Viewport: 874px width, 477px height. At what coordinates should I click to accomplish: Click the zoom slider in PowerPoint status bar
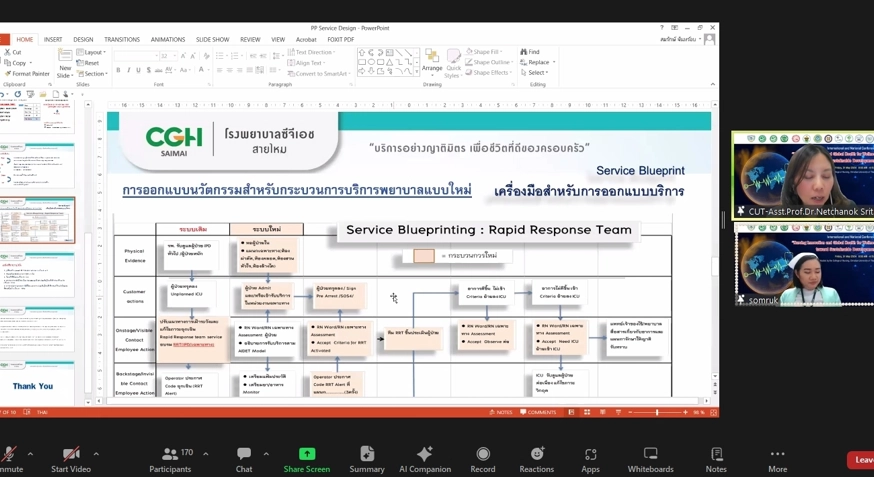click(658, 412)
